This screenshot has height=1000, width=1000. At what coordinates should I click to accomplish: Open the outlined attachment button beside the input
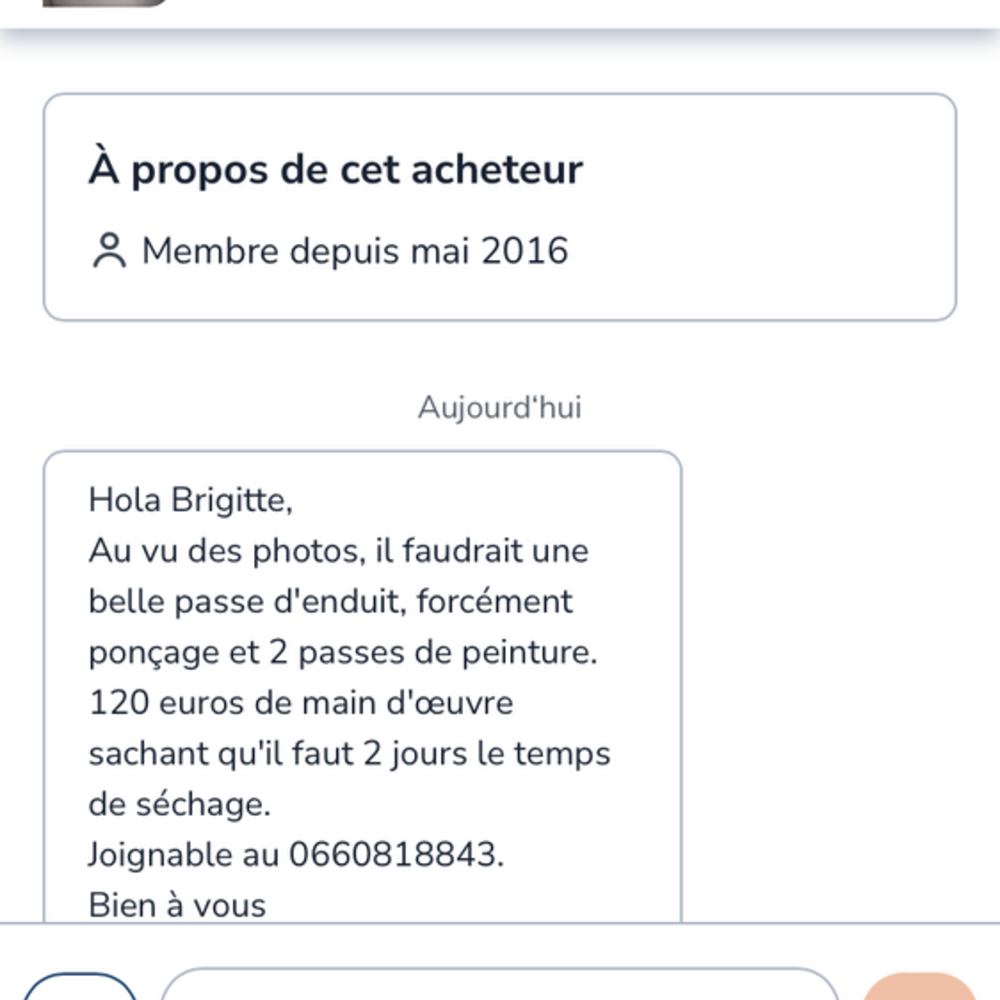tap(80, 987)
